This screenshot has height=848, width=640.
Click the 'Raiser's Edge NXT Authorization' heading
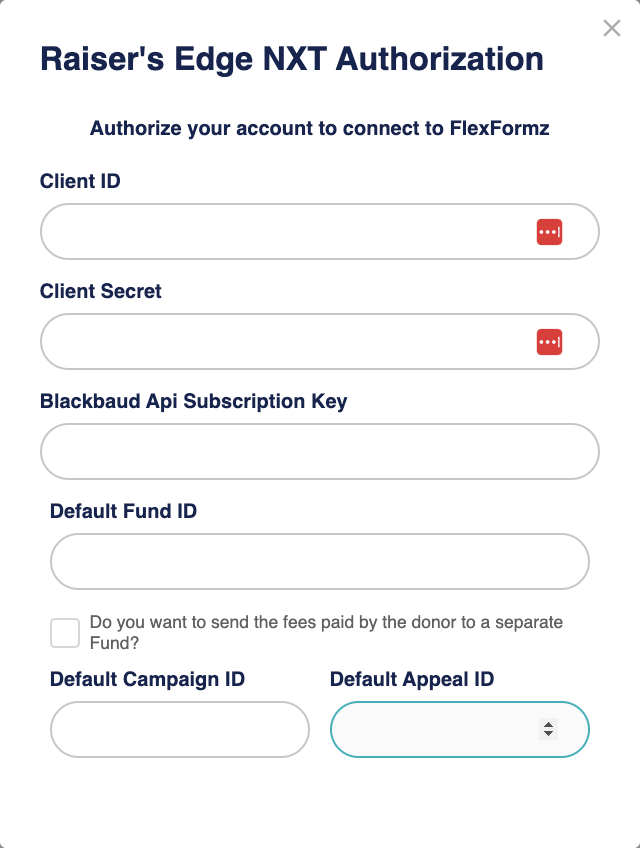(x=292, y=58)
